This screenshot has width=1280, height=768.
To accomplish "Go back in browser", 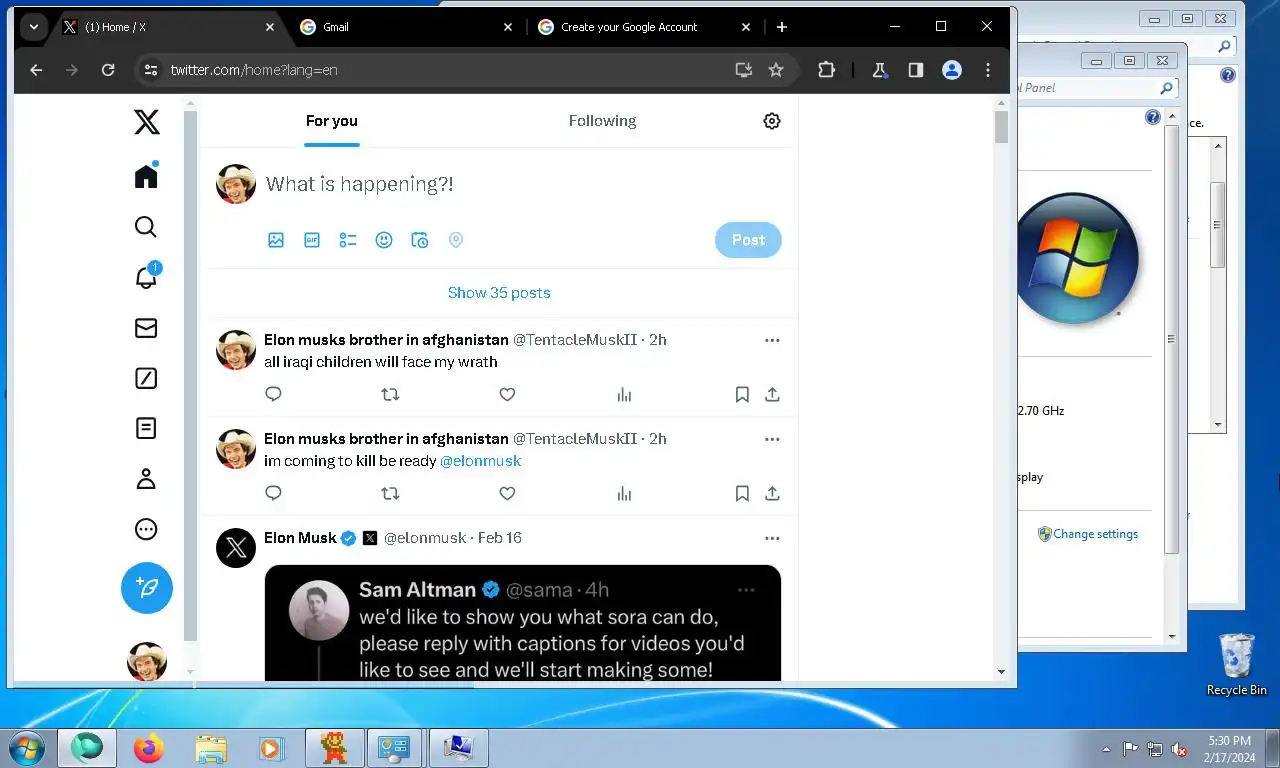I will coord(36,70).
